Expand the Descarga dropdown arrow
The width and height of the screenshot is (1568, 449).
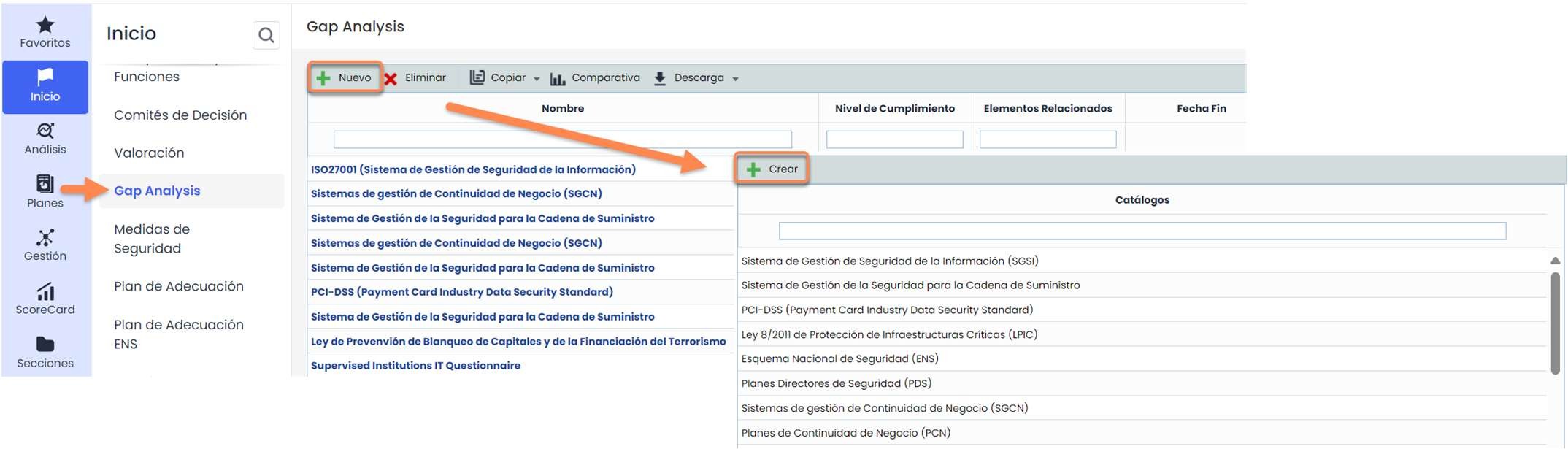[735, 79]
